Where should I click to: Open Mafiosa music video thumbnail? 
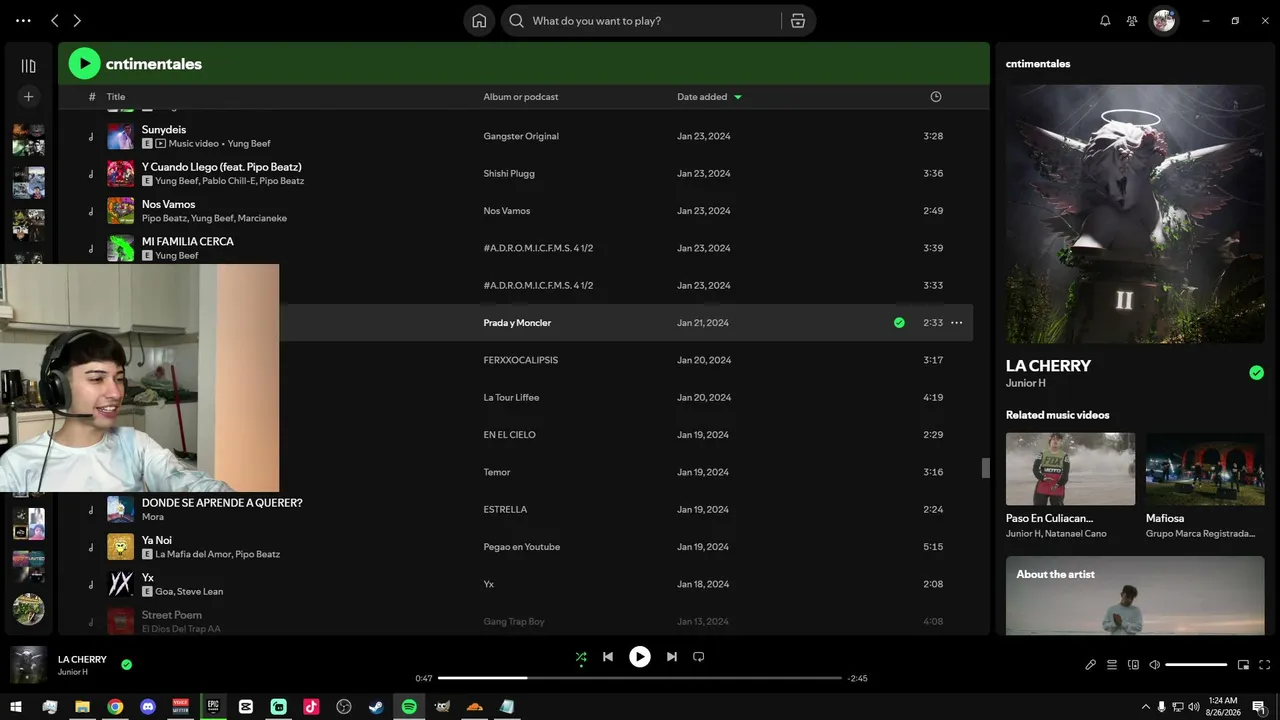coord(1205,469)
